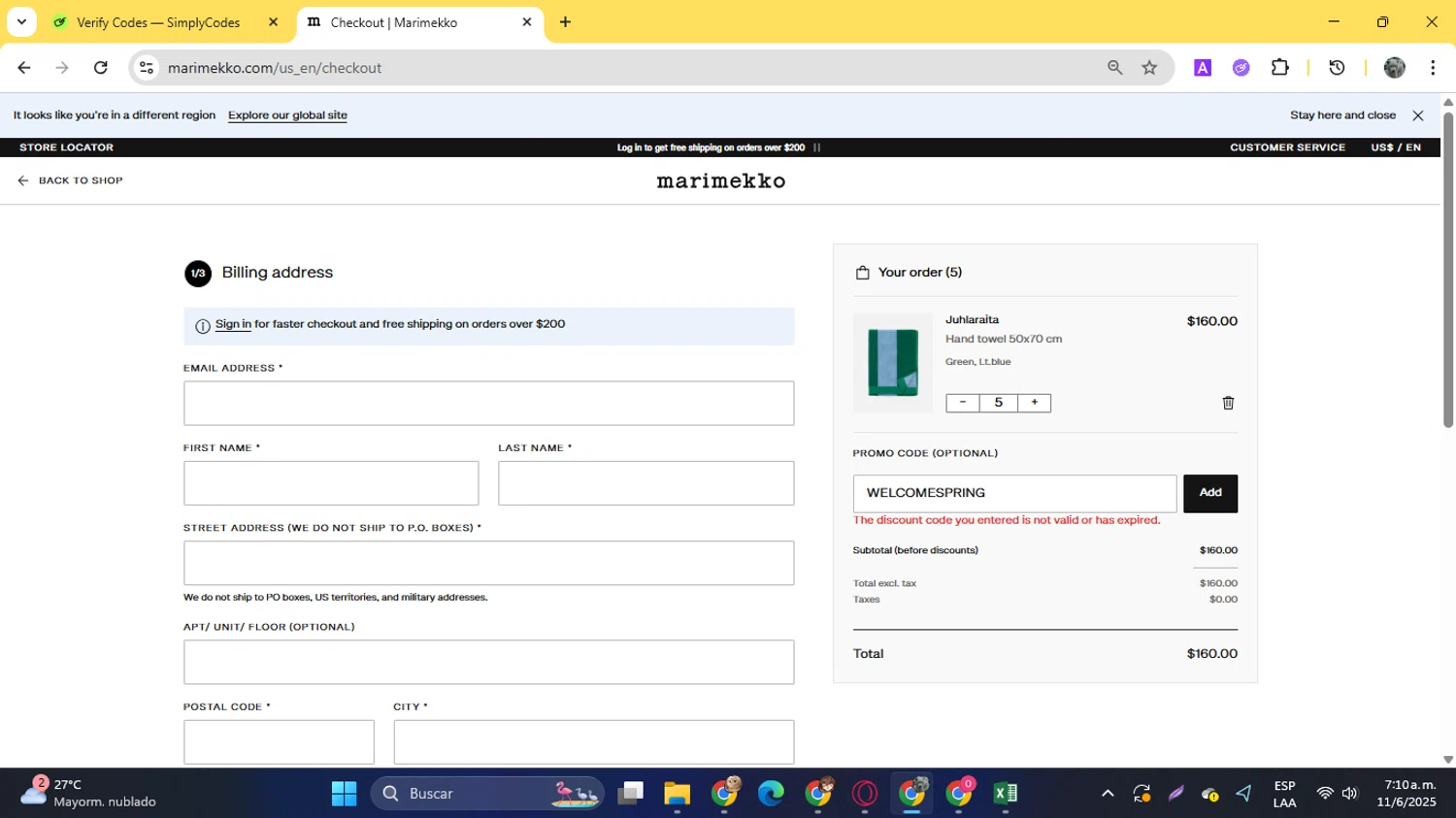Viewport: 1456px width, 818px height.
Task: Focus the First Name field
Action: (x=331, y=483)
